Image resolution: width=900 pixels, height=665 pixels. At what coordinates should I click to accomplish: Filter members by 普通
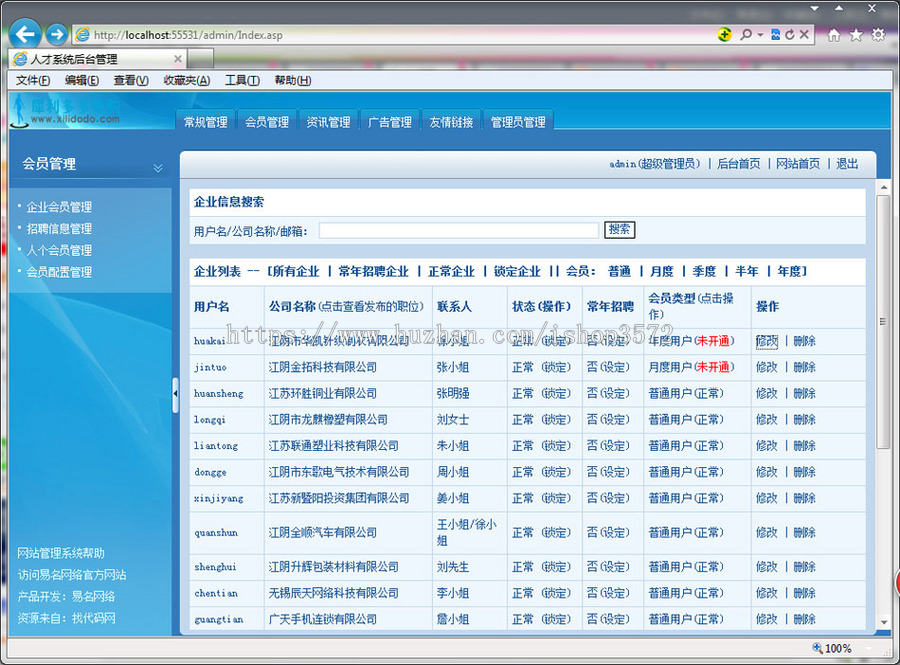point(619,271)
